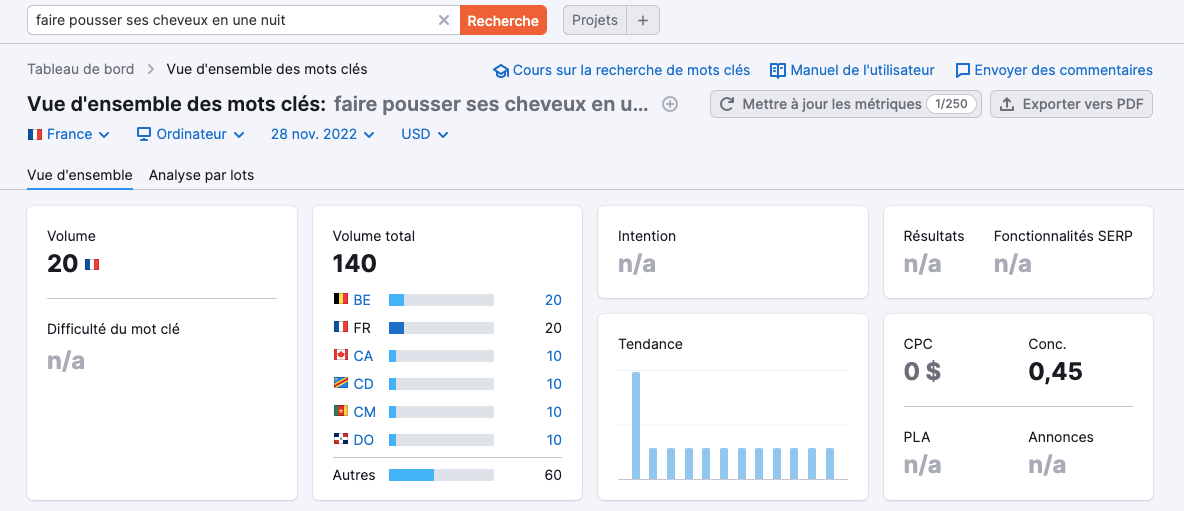Open the Projets button
Screen dimensions: 1184x511
tap(595, 20)
